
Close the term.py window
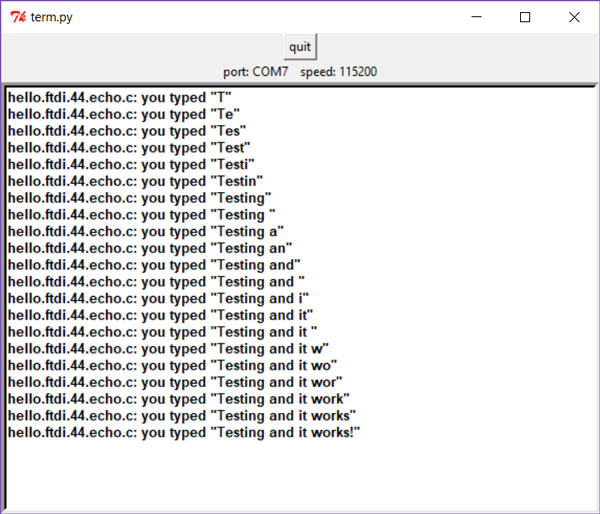pos(574,17)
